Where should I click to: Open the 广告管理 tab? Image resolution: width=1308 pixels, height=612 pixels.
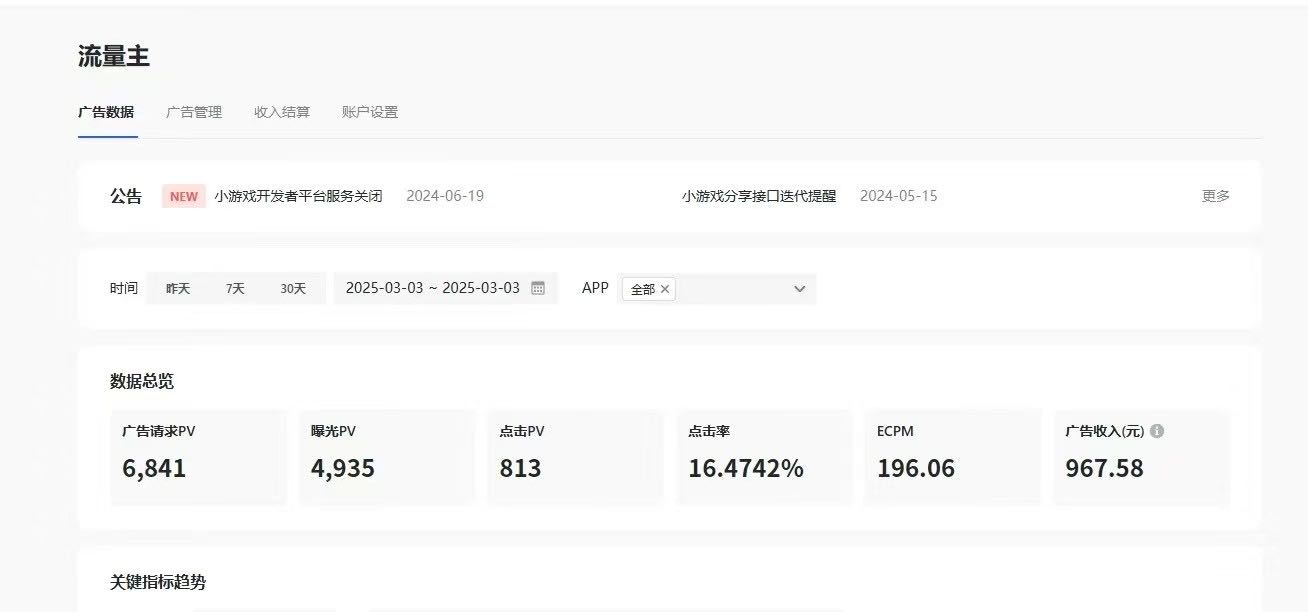pyautogui.click(x=194, y=112)
